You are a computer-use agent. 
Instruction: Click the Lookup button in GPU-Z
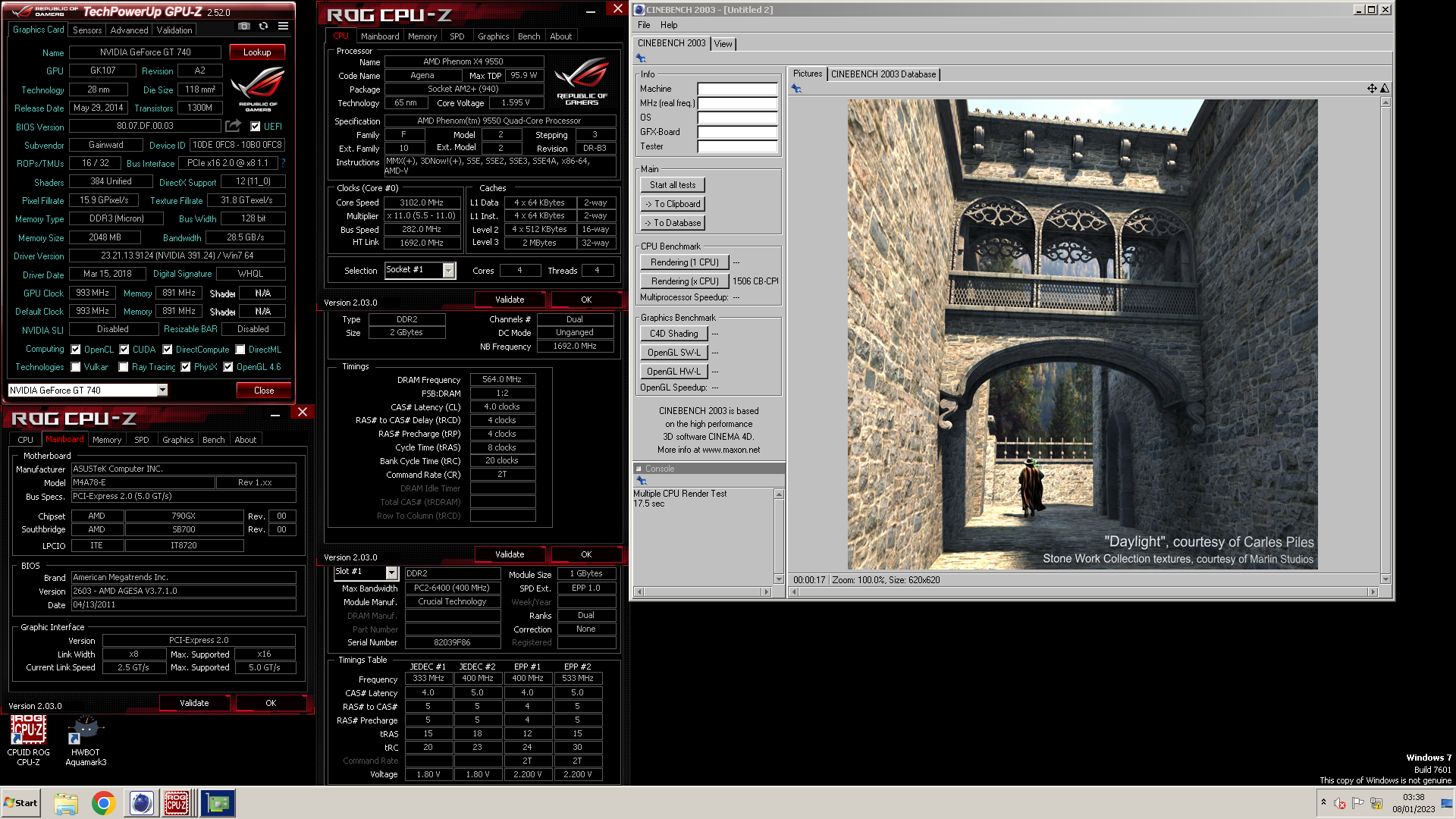click(257, 52)
